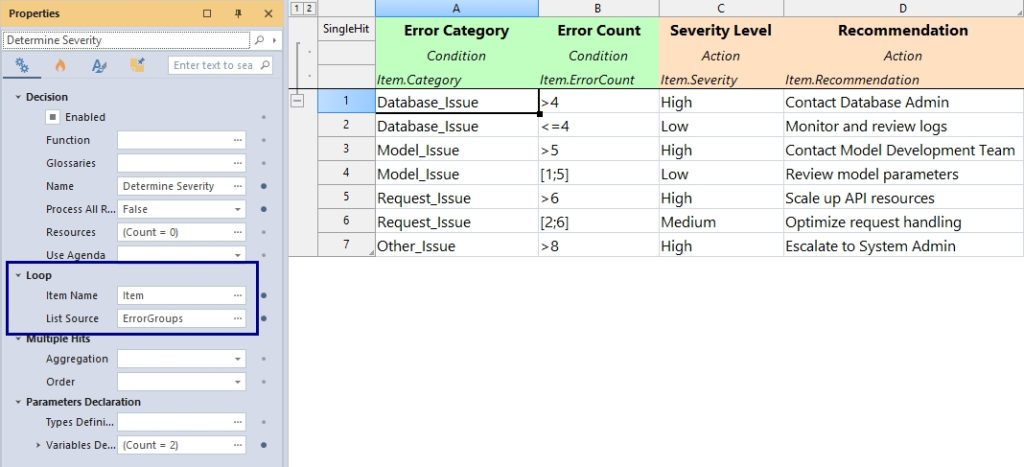This screenshot has width=1024, height=467.
Task: Open the flame icon properties tab
Action: coord(60,65)
